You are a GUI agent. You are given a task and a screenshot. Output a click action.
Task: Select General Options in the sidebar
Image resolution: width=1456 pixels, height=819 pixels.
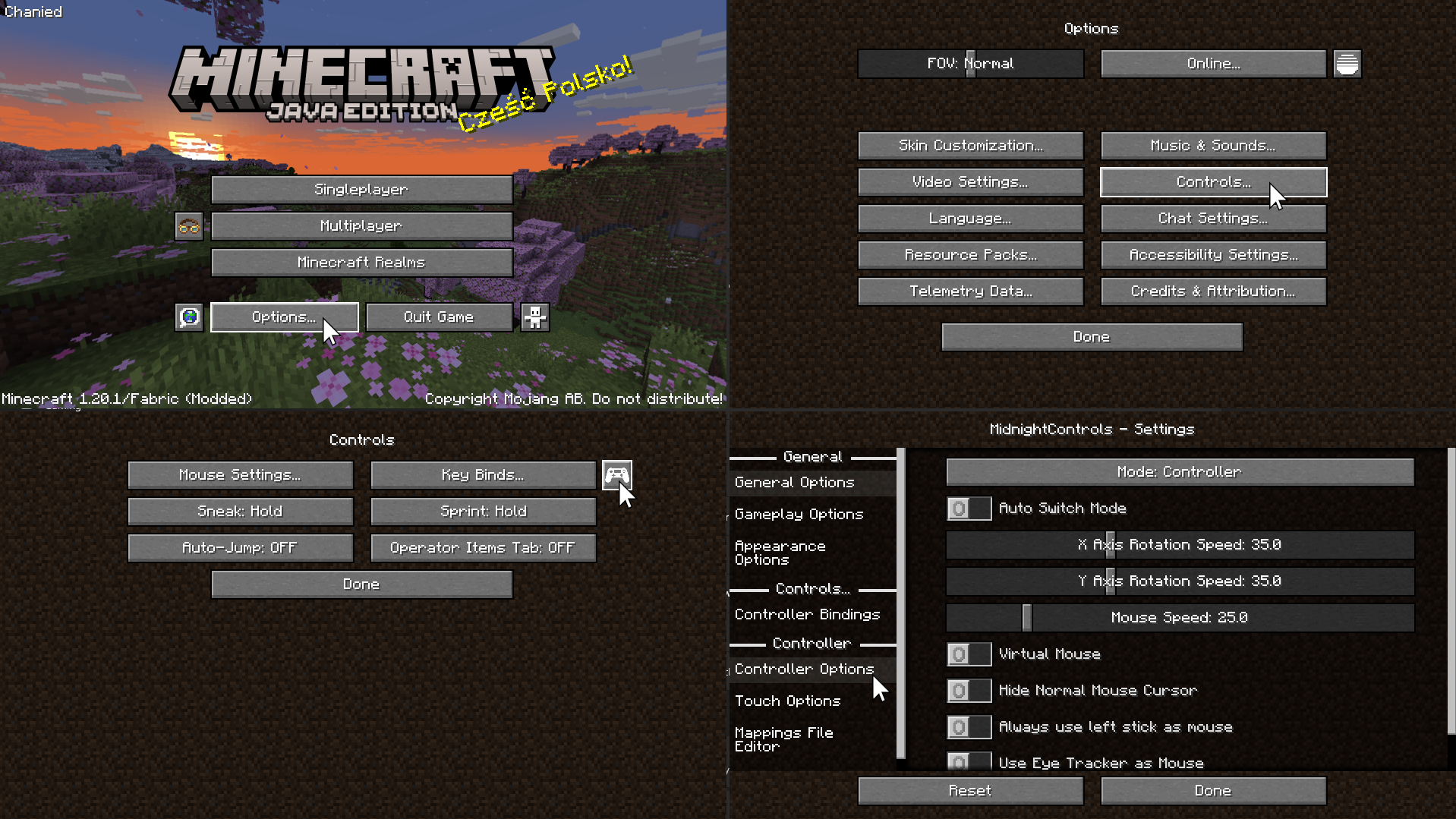pyautogui.click(x=812, y=483)
